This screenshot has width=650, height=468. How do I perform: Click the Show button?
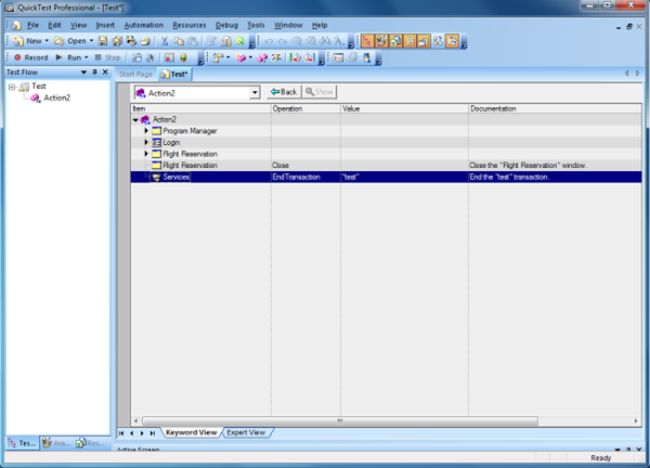[x=319, y=92]
